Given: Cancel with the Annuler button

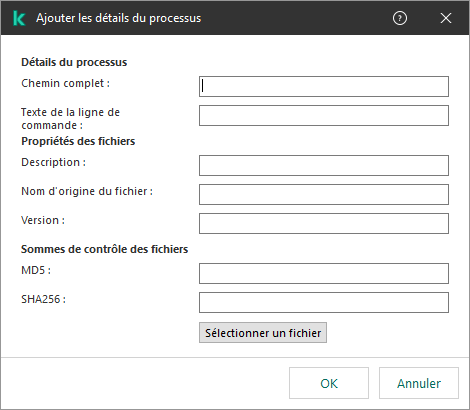Looking at the screenshot, I should pyautogui.click(x=419, y=383).
